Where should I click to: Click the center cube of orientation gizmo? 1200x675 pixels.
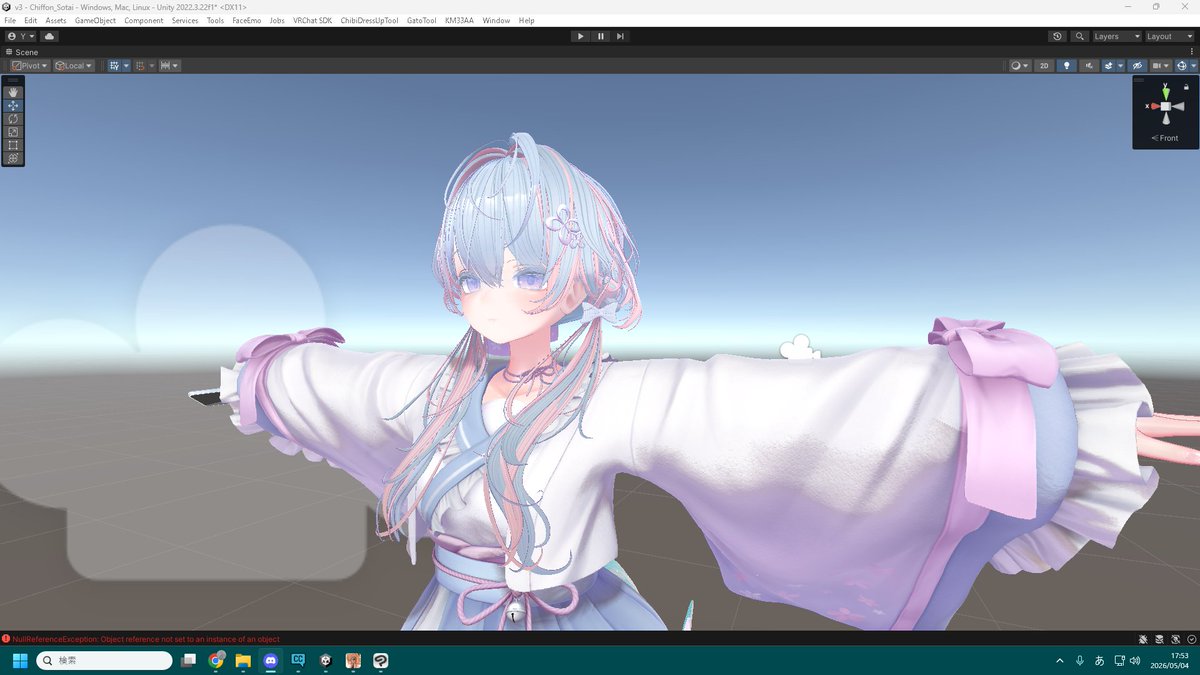click(x=1166, y=106)
